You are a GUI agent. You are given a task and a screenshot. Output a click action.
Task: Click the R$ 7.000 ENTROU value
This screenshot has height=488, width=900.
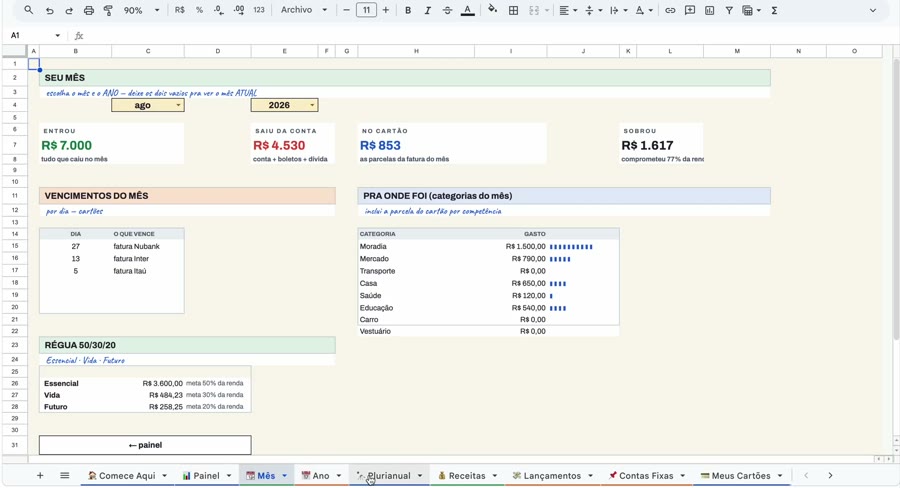[67, 146]
